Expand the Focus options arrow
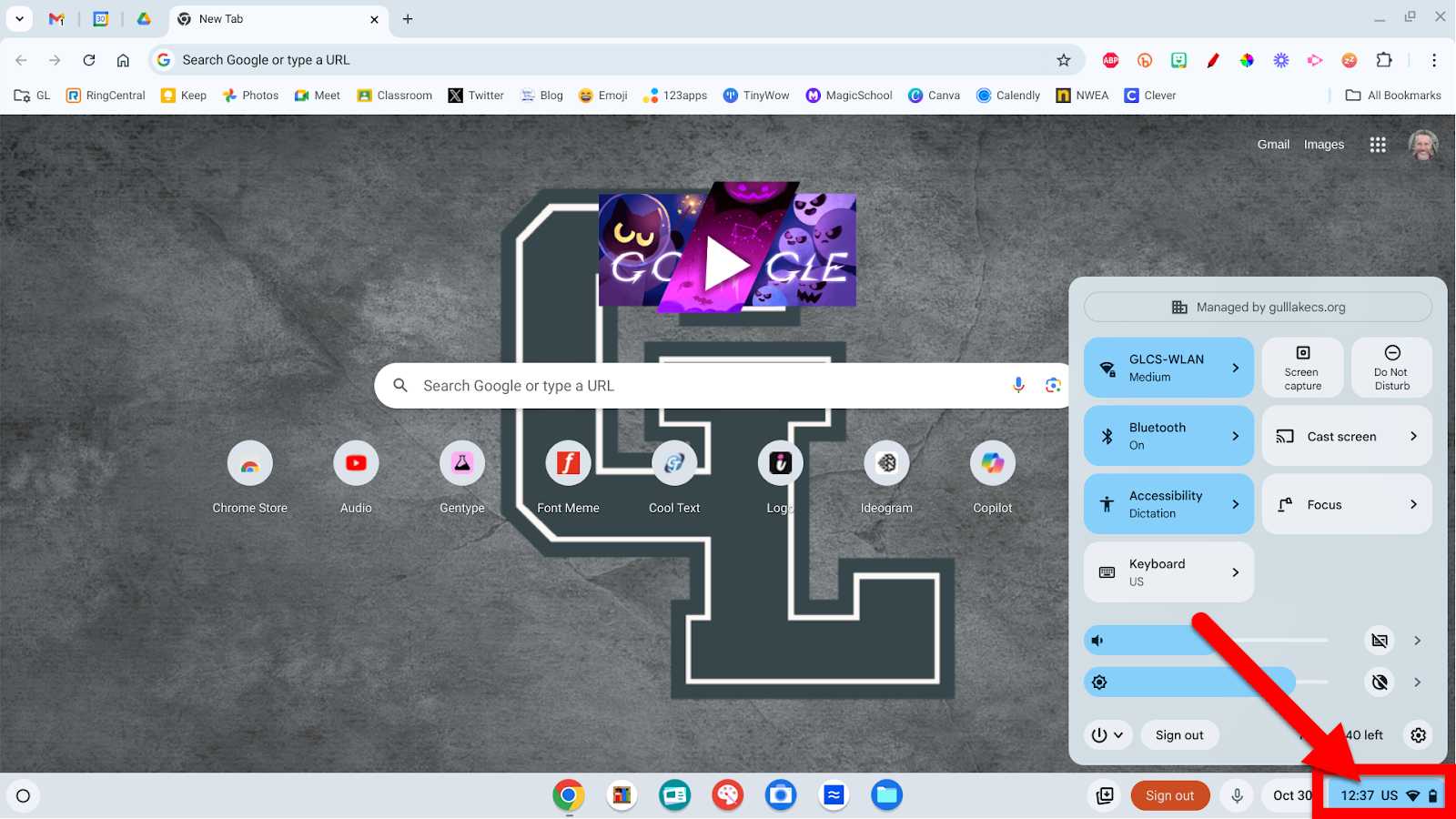This screenshot has height=819, width=1456. (1413, 504)
